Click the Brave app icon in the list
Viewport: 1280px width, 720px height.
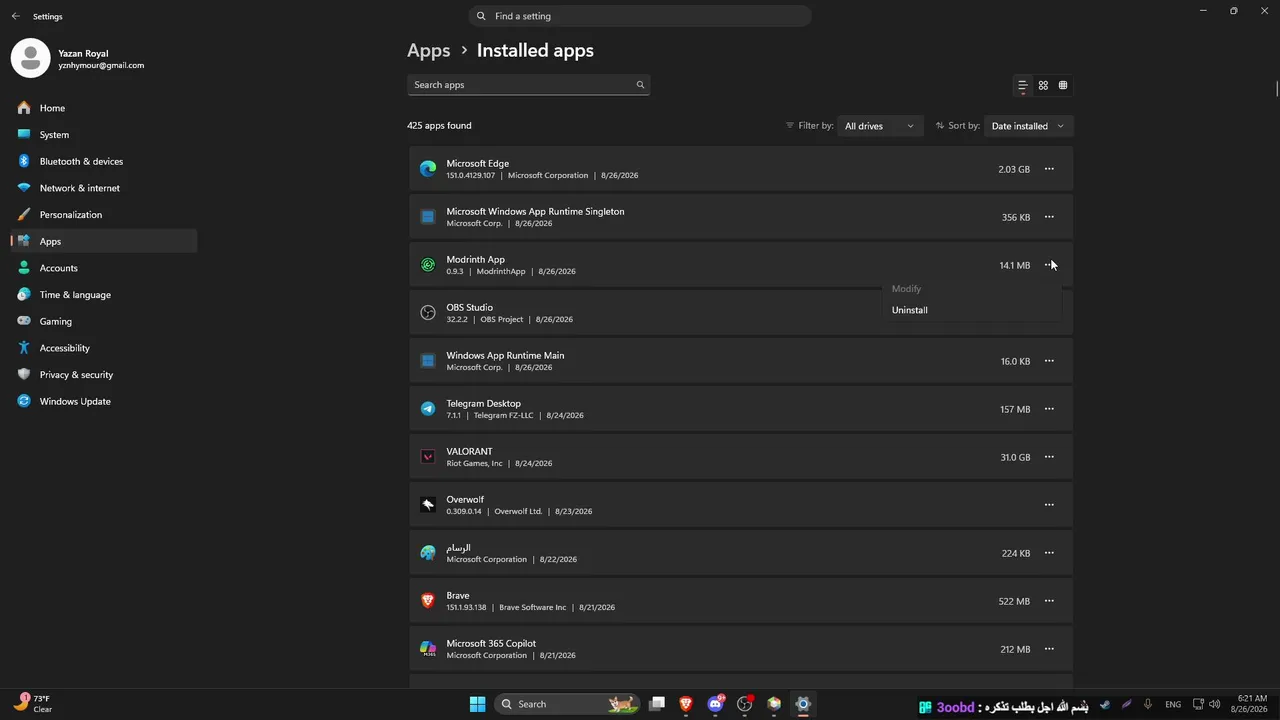428,601
